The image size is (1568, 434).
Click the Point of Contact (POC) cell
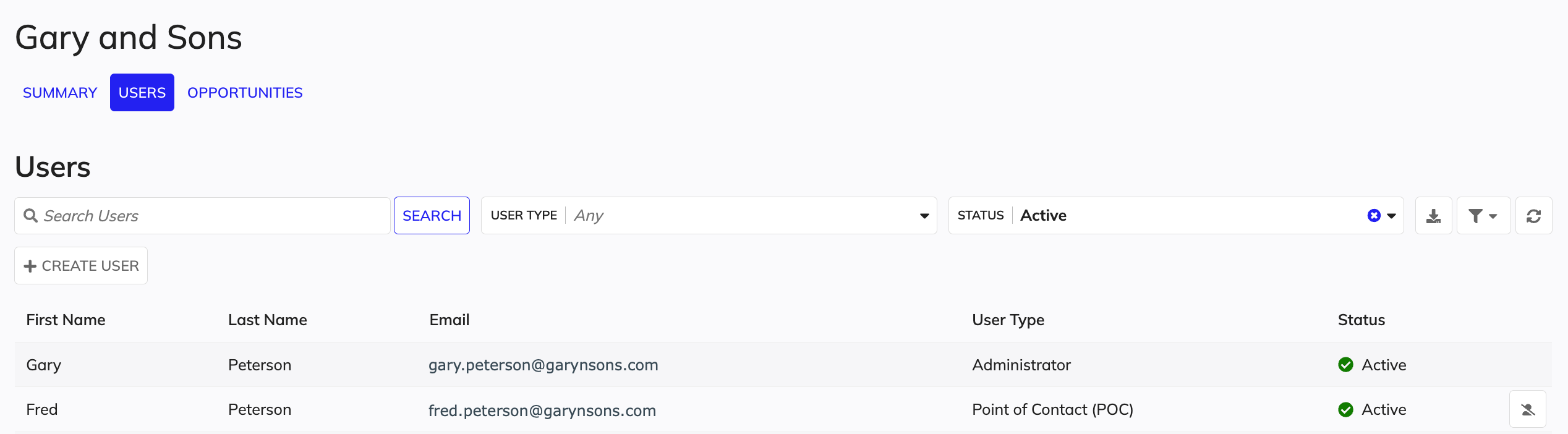click(1052, 410)
